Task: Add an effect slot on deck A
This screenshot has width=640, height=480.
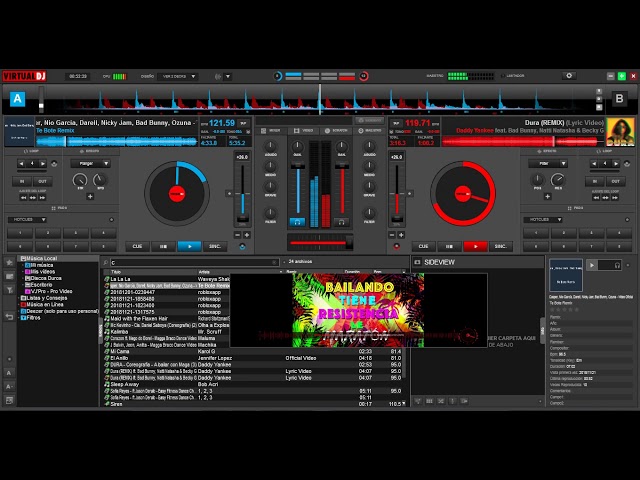Action: coord(90,196)
